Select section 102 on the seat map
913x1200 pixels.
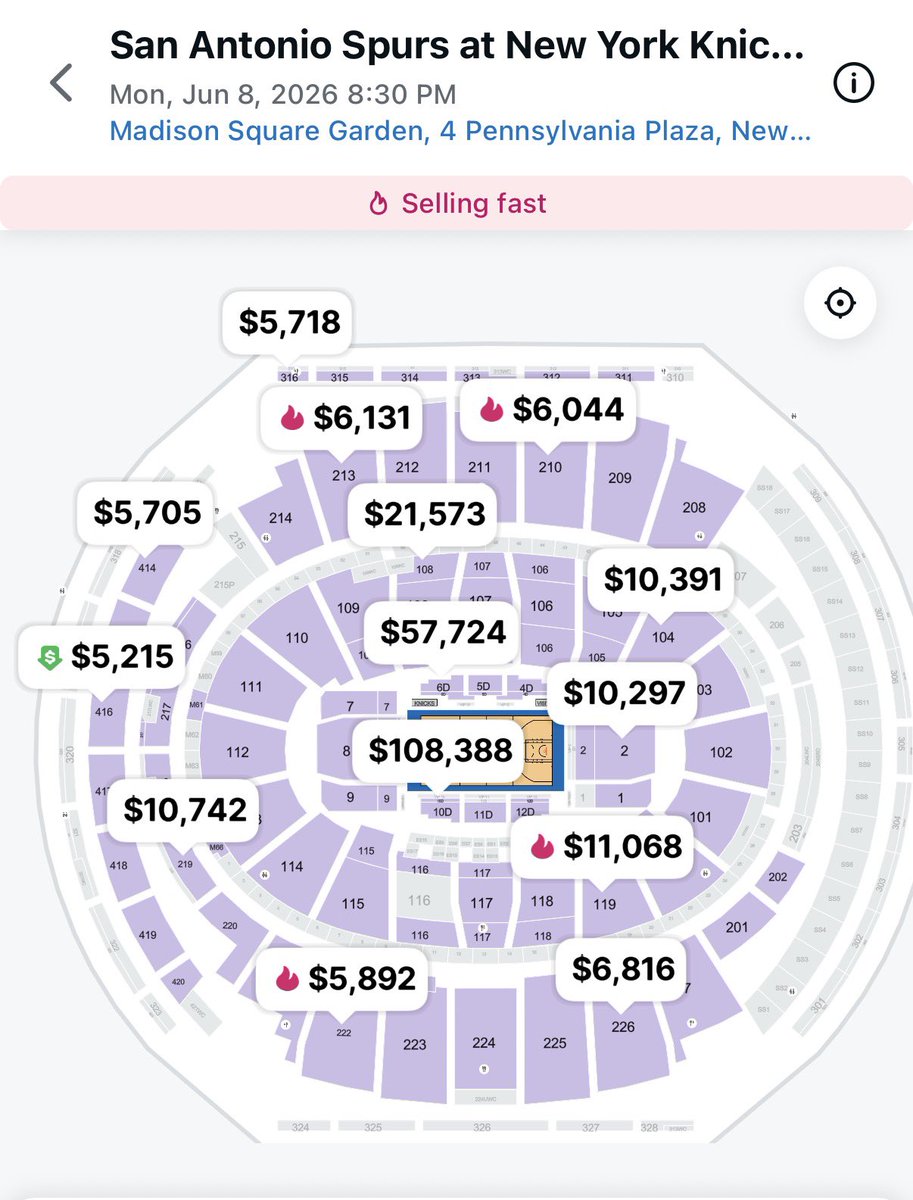(x=721, y=752)
